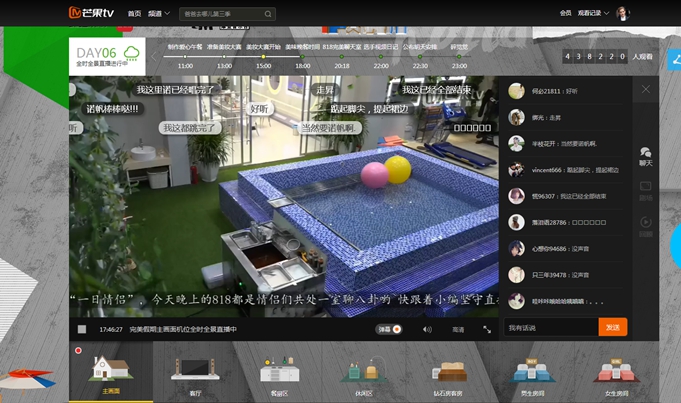Toggle the 弹幕 danmaku switch
Screen dimensions: 681x403
click(390, 329)
